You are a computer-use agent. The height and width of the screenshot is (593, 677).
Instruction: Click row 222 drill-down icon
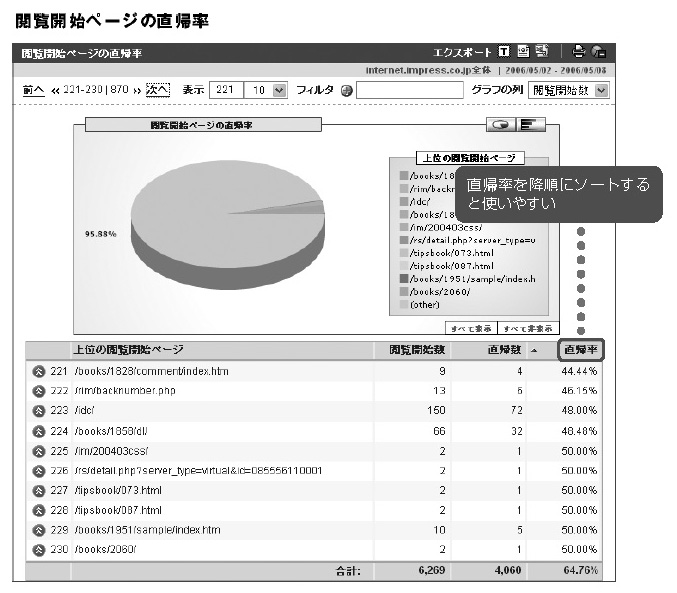(x=39, y=391)
